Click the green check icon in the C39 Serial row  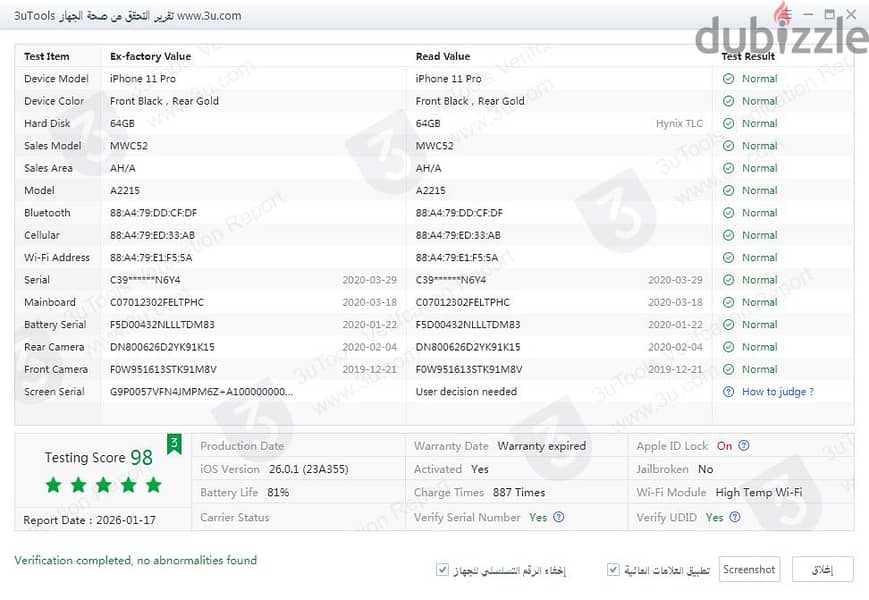point(728,280)
